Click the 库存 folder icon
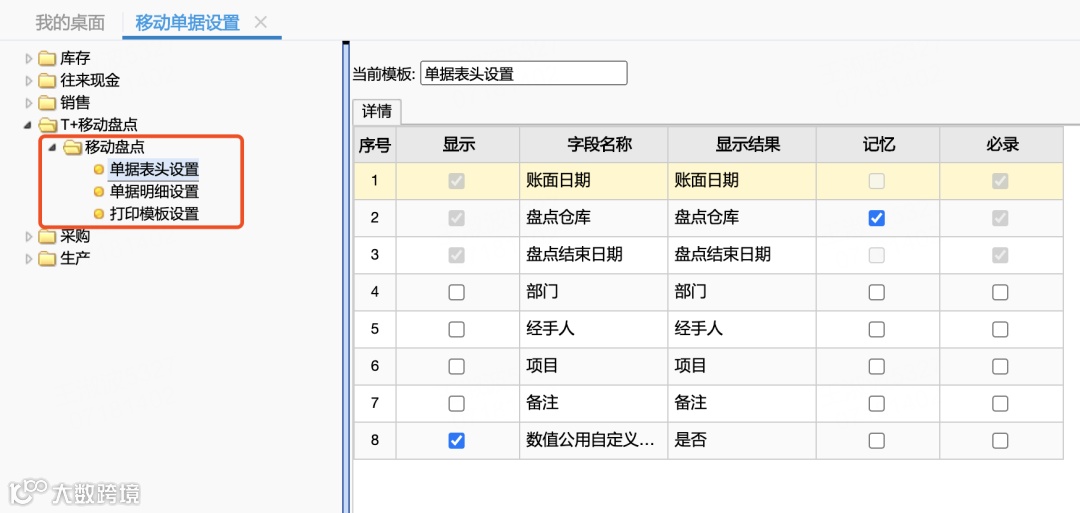The width and height of the screenshot is (1080, 513). point(47,58)
